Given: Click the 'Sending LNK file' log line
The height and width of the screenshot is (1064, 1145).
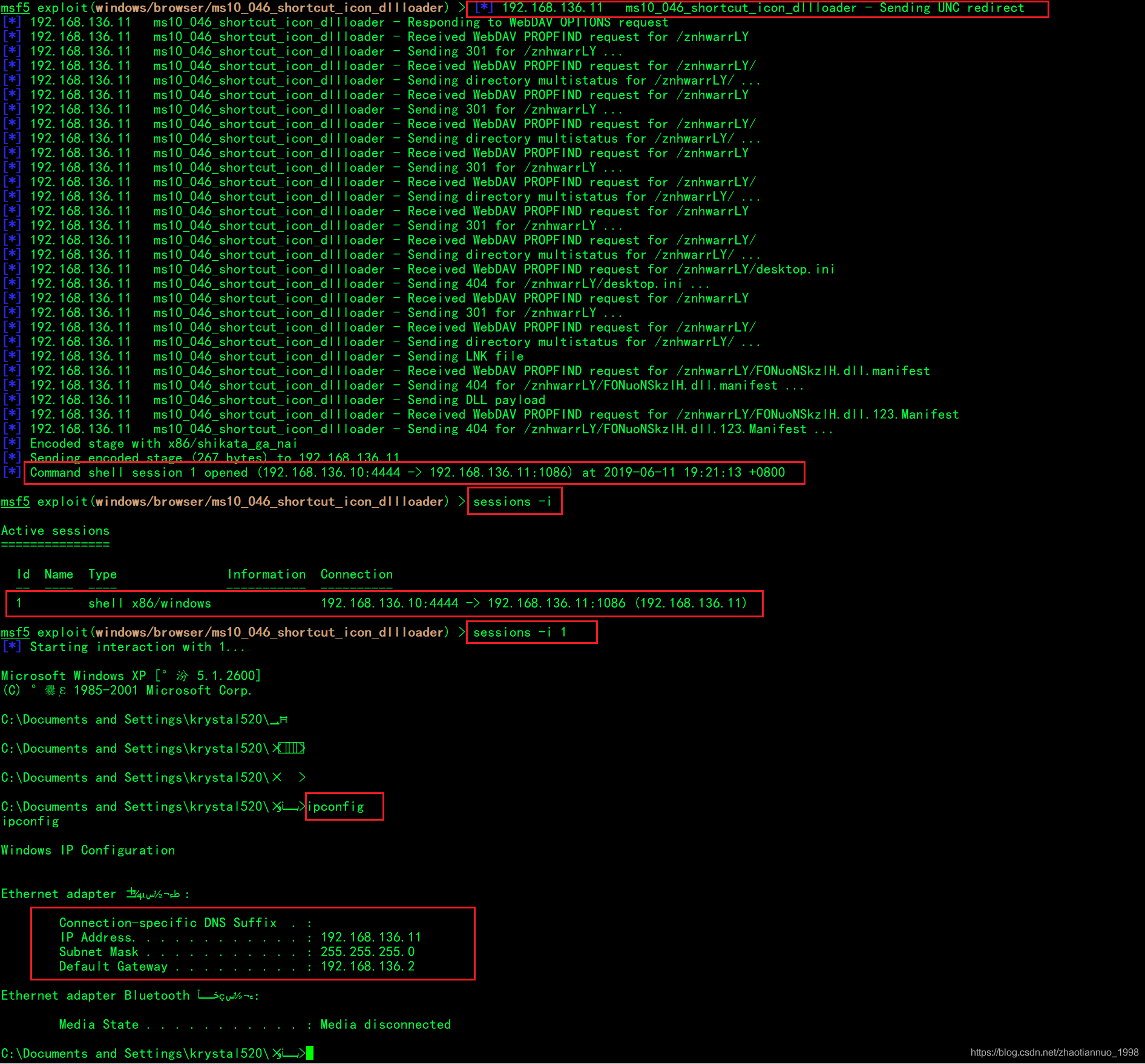Looking at the screenshot, I should (x=263, y=356).
